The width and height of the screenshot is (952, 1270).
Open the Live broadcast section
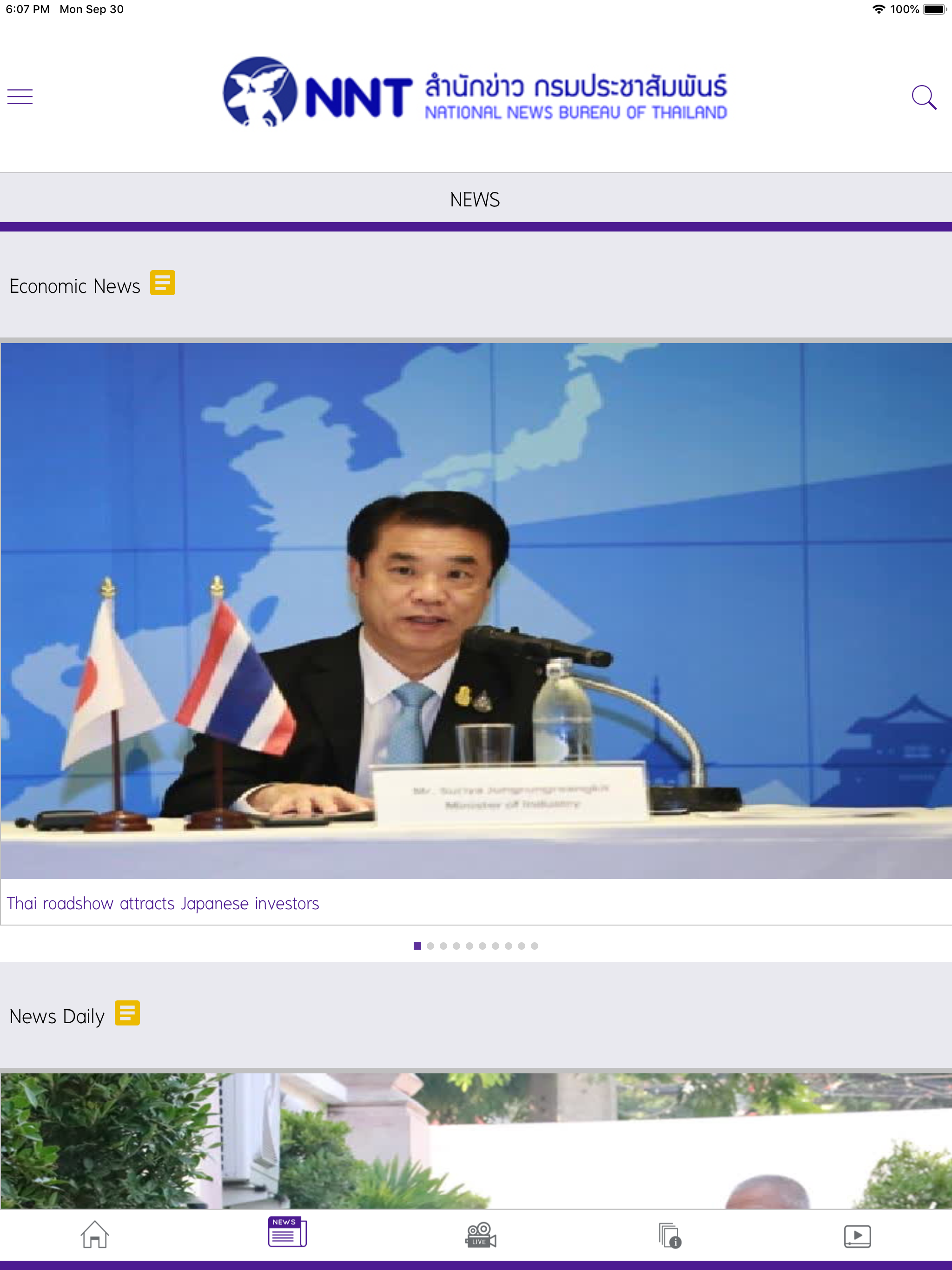pyautogui.click(x=480, y=1234)
